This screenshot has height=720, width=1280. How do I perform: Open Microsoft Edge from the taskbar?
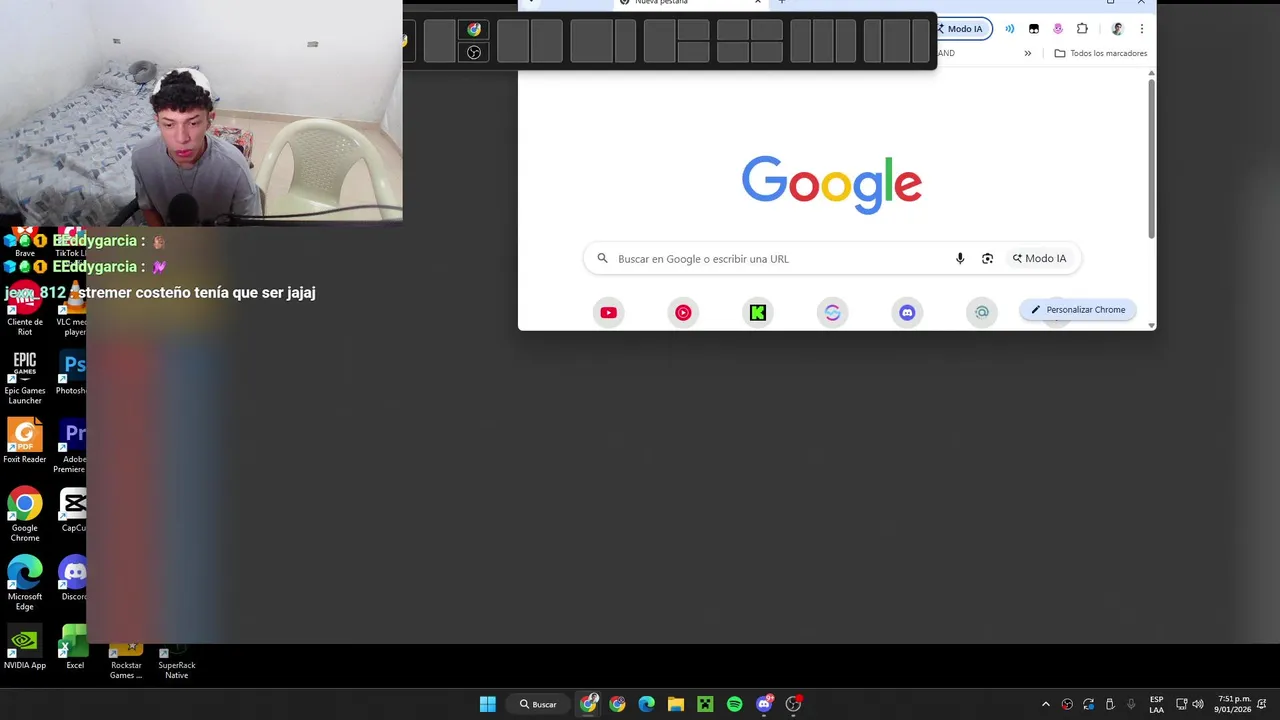[647, 704]
